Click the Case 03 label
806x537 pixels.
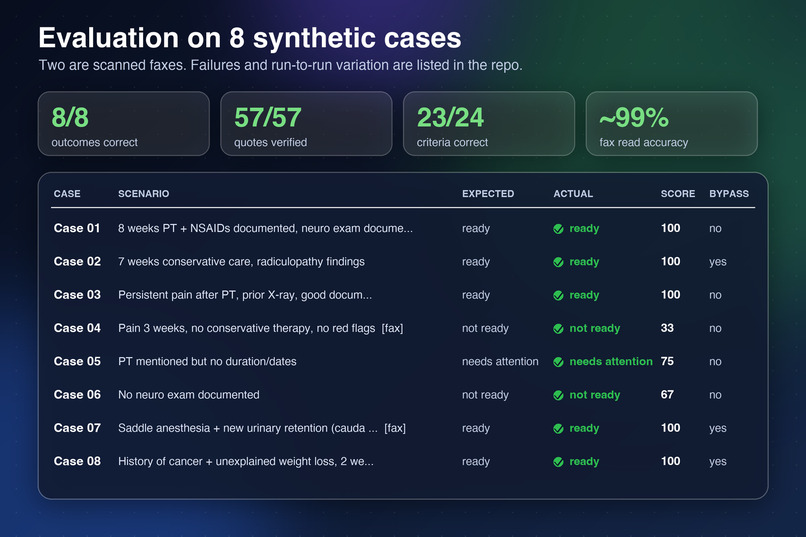[x=77, y=295]
